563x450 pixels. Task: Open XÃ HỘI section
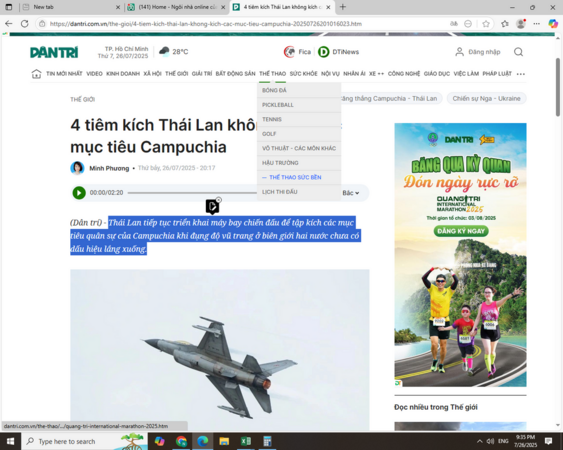click(x=152, y=74)
